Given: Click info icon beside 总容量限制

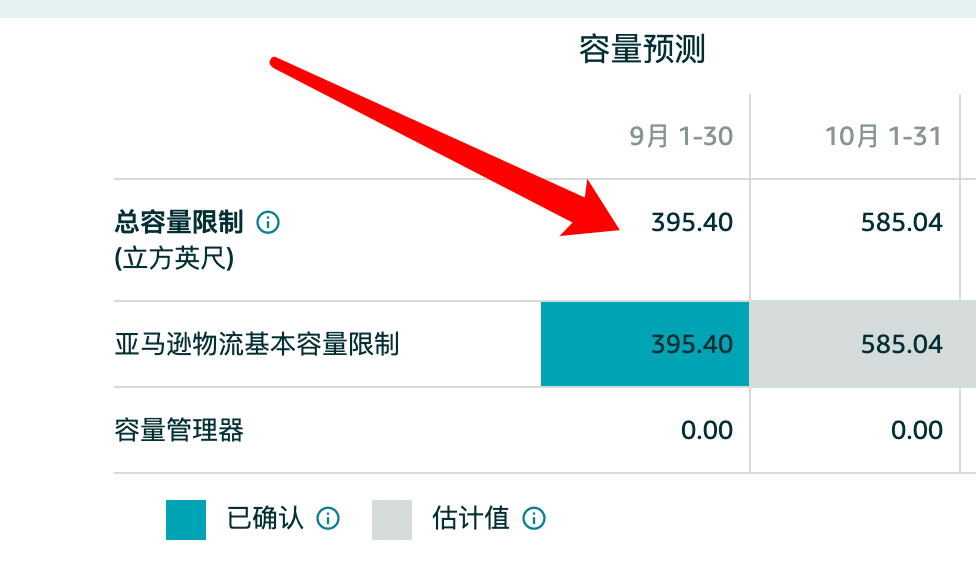Looking at the screenshot, I should point(268,222).
